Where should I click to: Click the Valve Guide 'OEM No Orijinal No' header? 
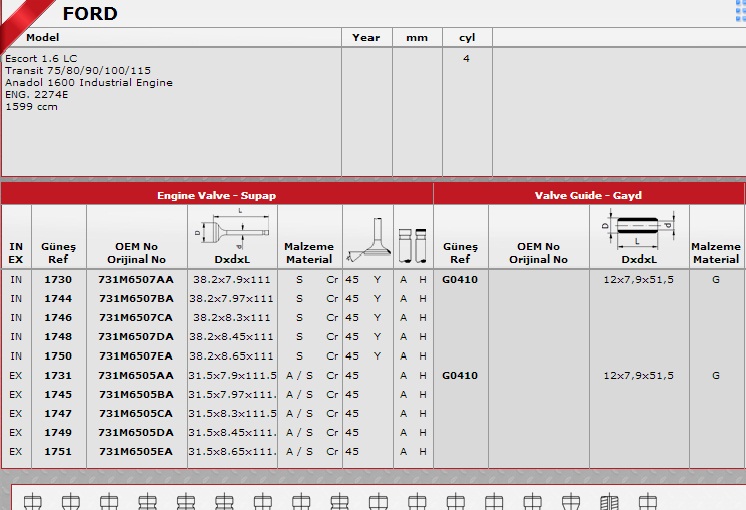tap(539, 253)
